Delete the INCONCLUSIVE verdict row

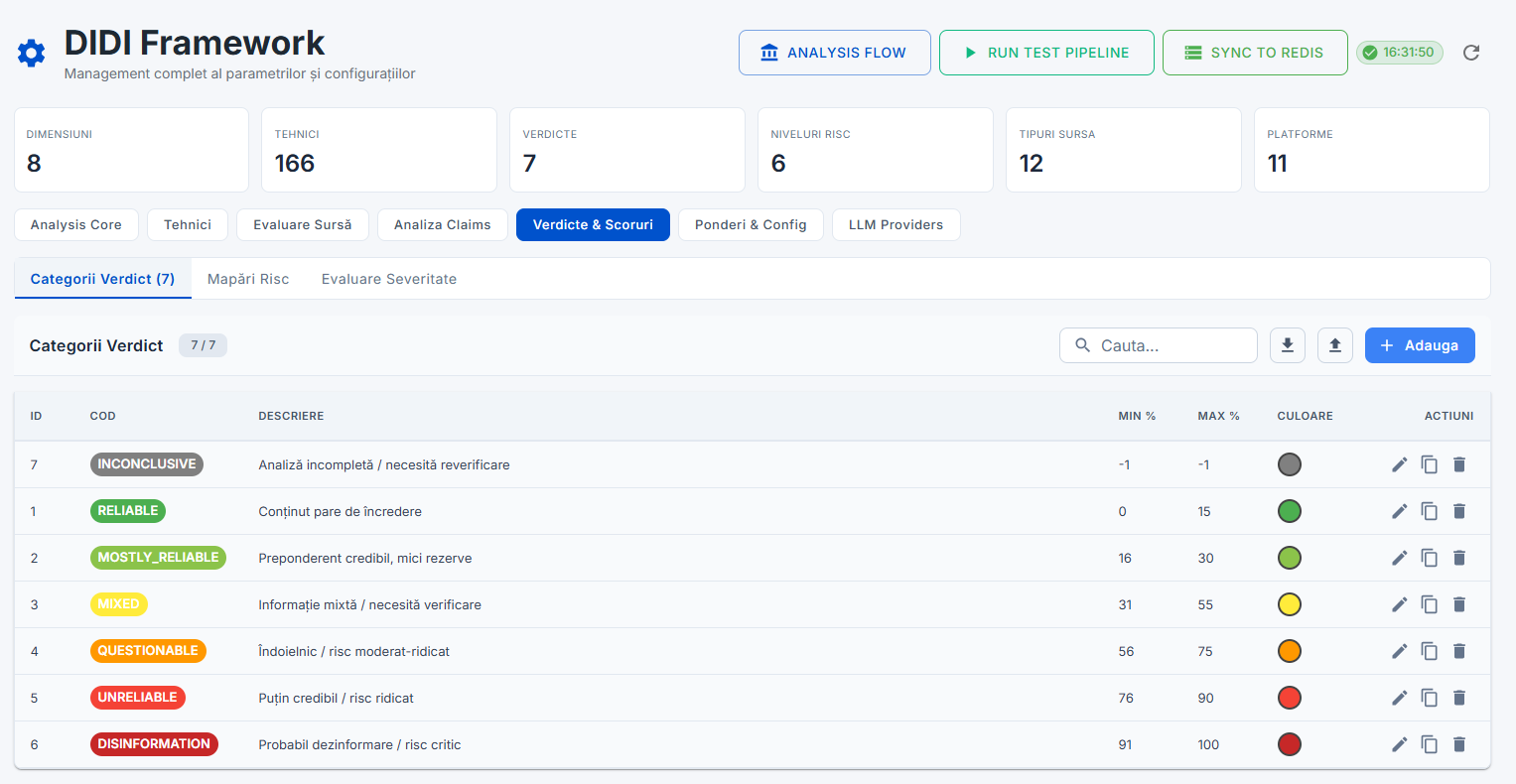(1459, 464)
